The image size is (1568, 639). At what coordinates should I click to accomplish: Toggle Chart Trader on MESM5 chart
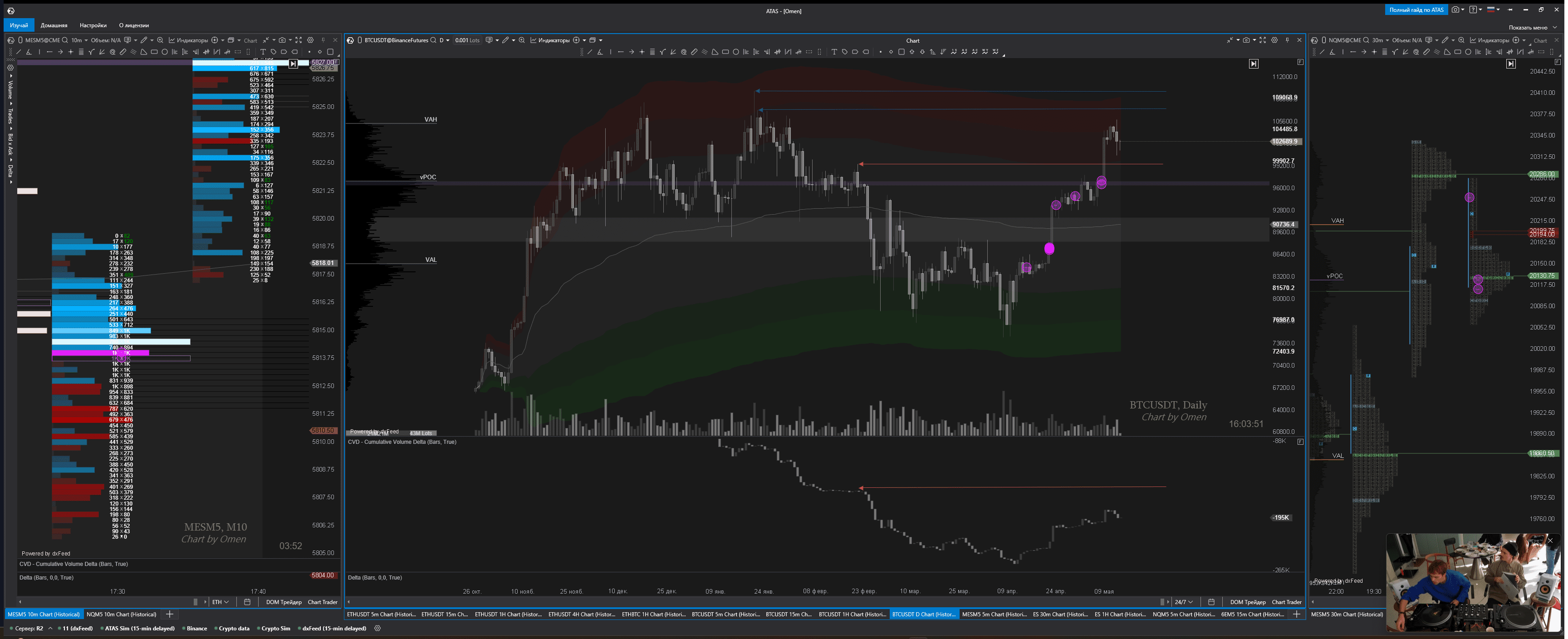[323, 602]
